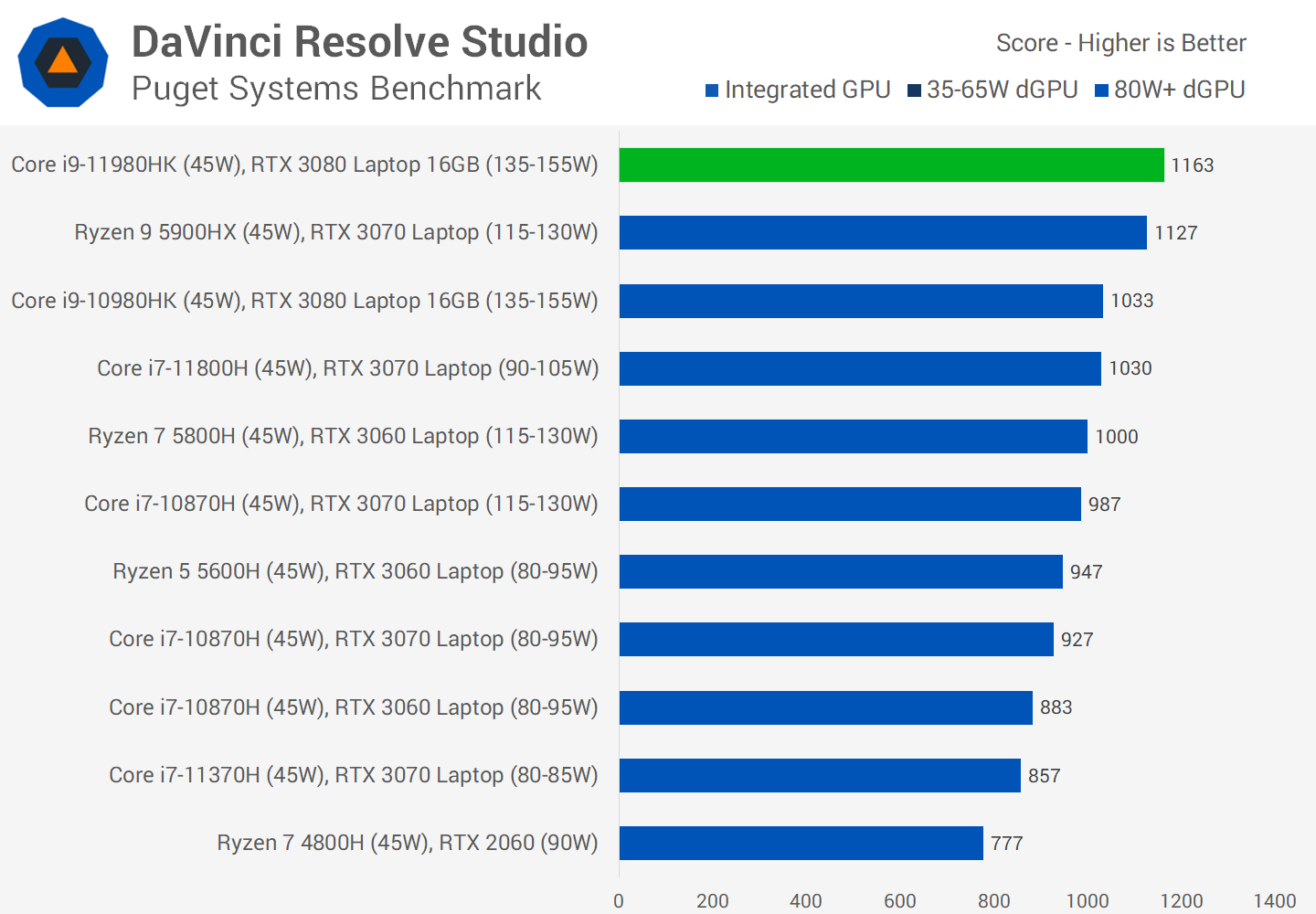The height and width of the screenshot is (914, 1316).
Task: Click the Ryzen 7 5800H RTX 3060 row label
Action: [343, 437]
